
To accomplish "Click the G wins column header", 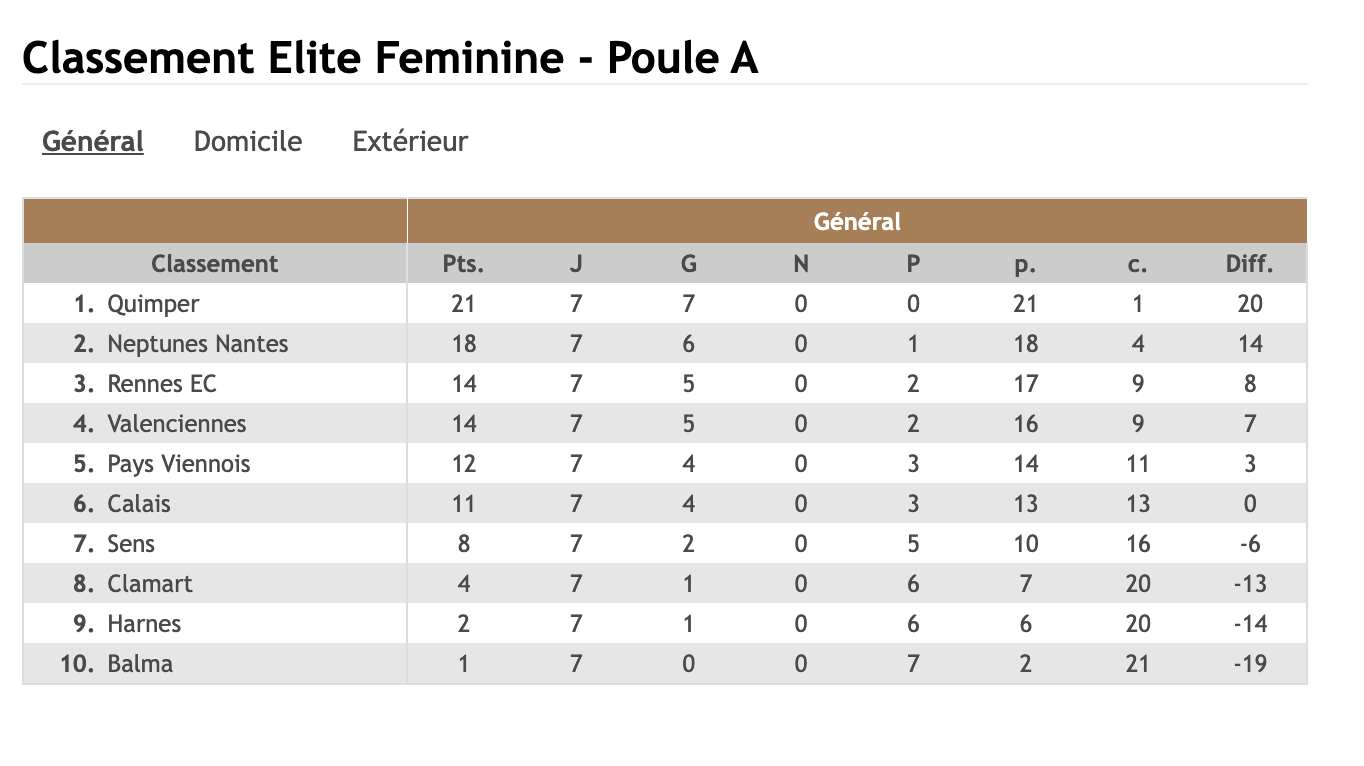I will tap(688, 264).
